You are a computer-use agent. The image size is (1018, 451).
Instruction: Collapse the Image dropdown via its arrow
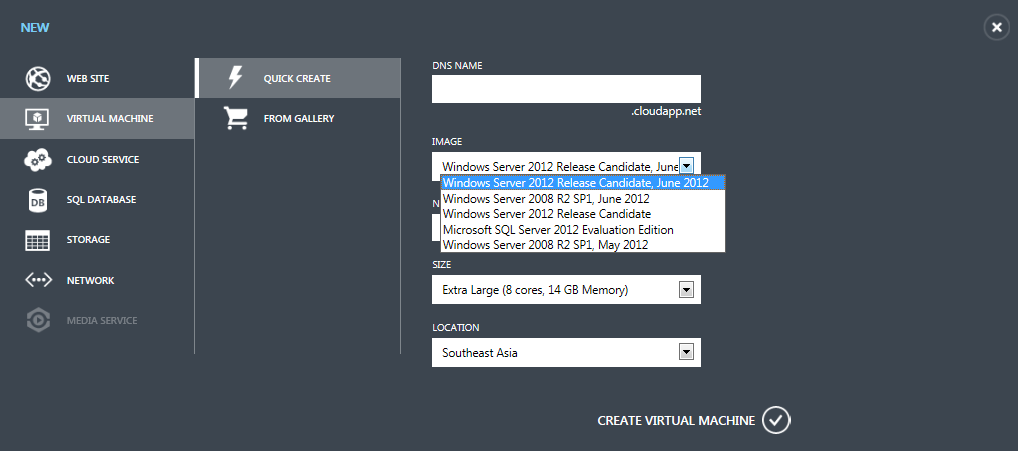click(x=686, y=165)
